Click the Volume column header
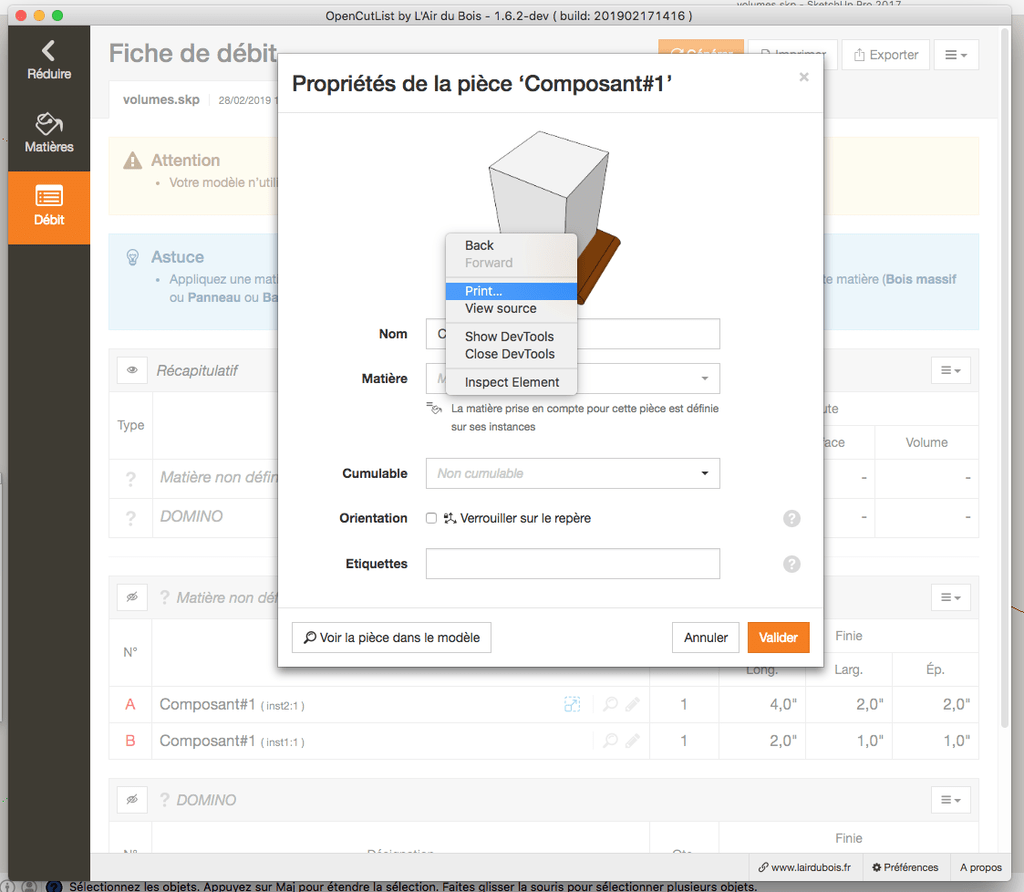The width and height of the screenshot is (1024, 892). (927, 442)
